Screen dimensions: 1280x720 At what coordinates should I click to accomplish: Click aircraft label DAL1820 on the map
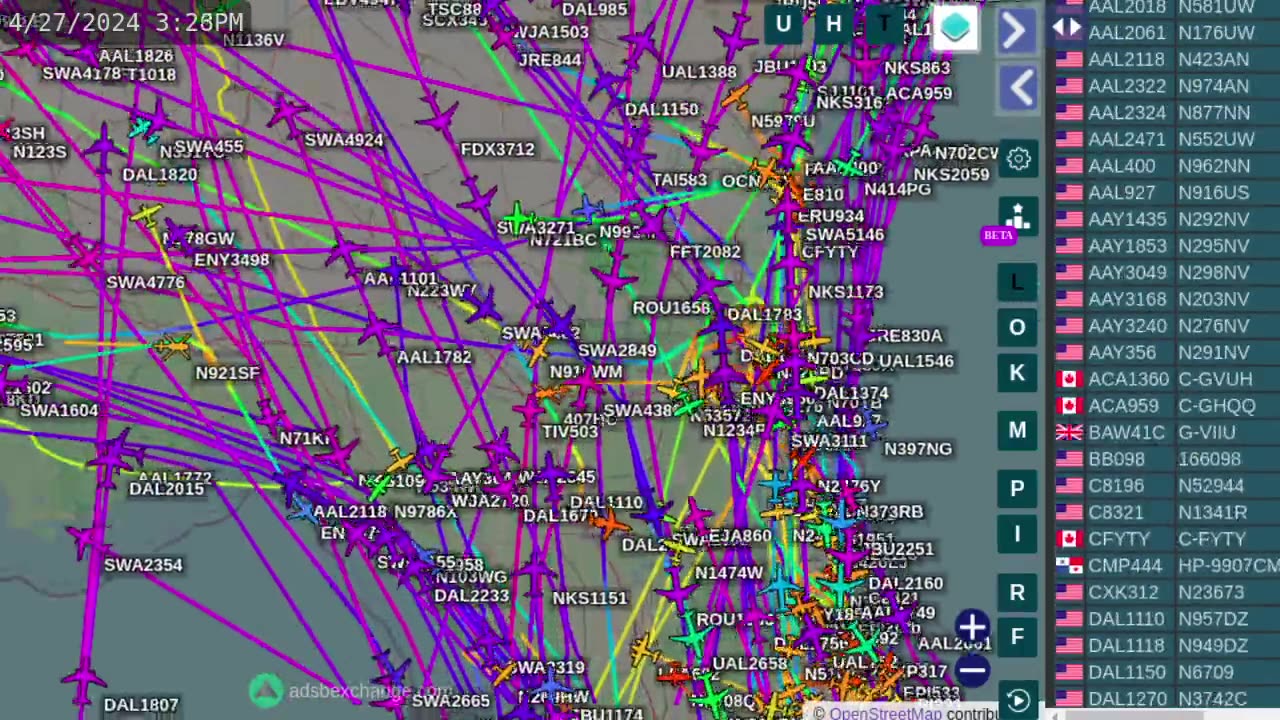[x=160, y=175]
